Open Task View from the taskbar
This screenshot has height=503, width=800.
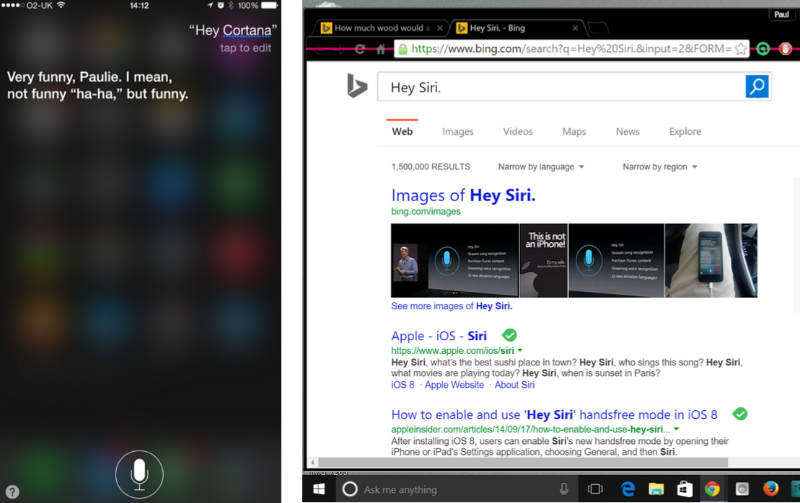pos(595,489)
